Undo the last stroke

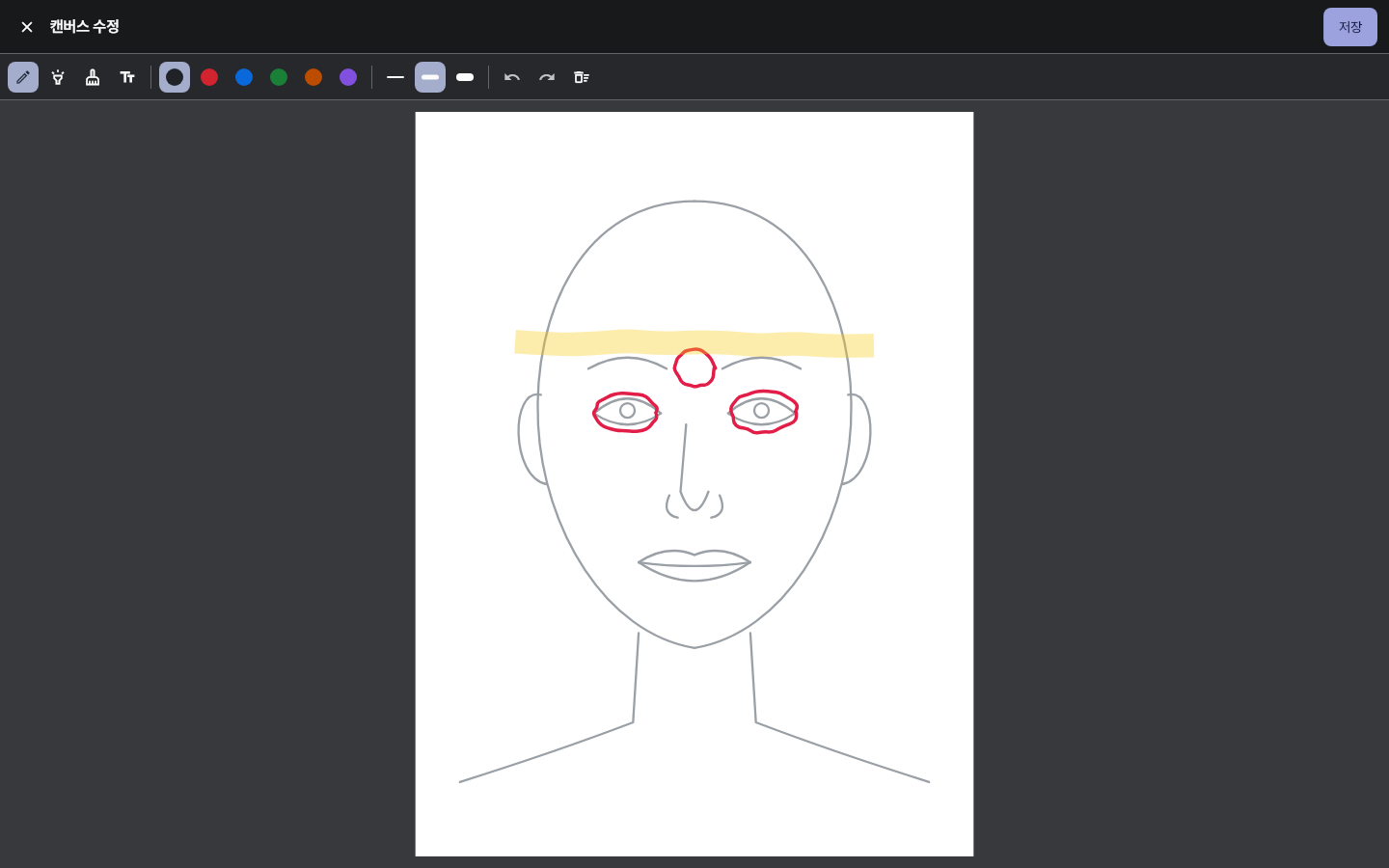click(512, 77)
